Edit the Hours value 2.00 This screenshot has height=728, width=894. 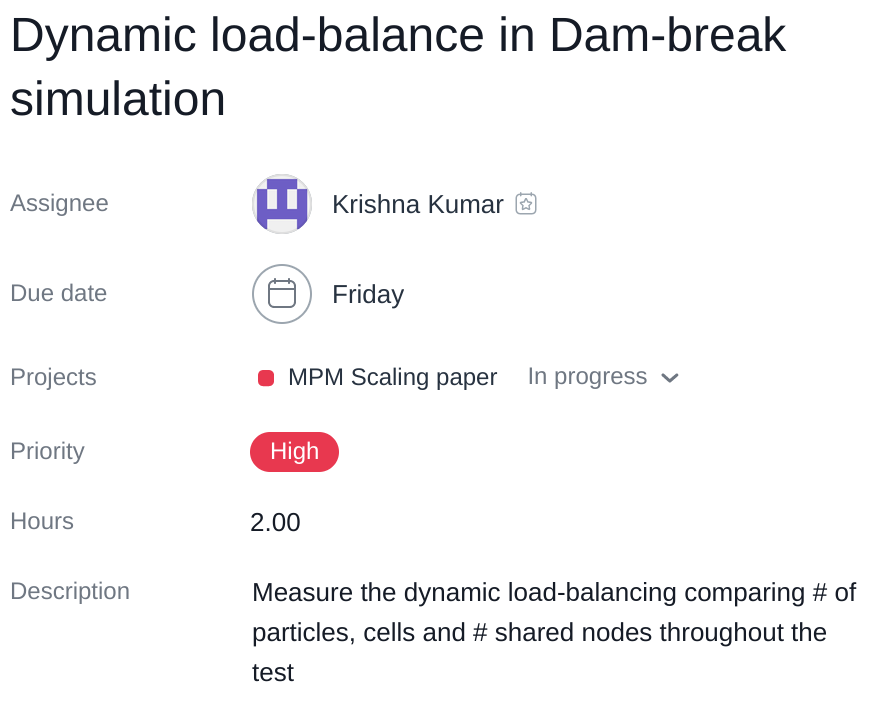(275, 522)
